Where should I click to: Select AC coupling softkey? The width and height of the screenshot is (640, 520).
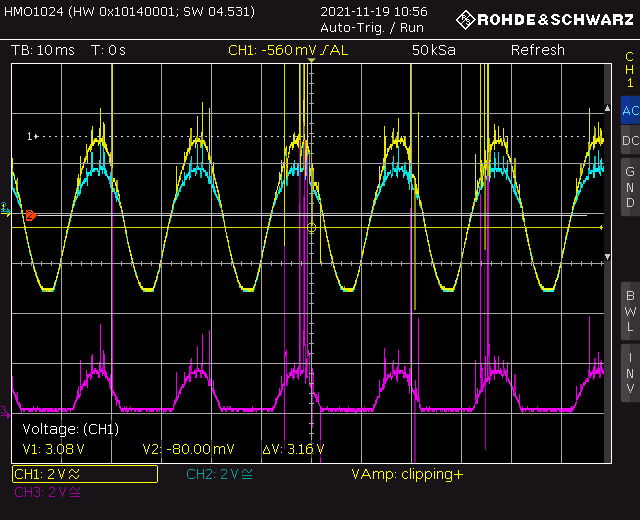(630, 110)
